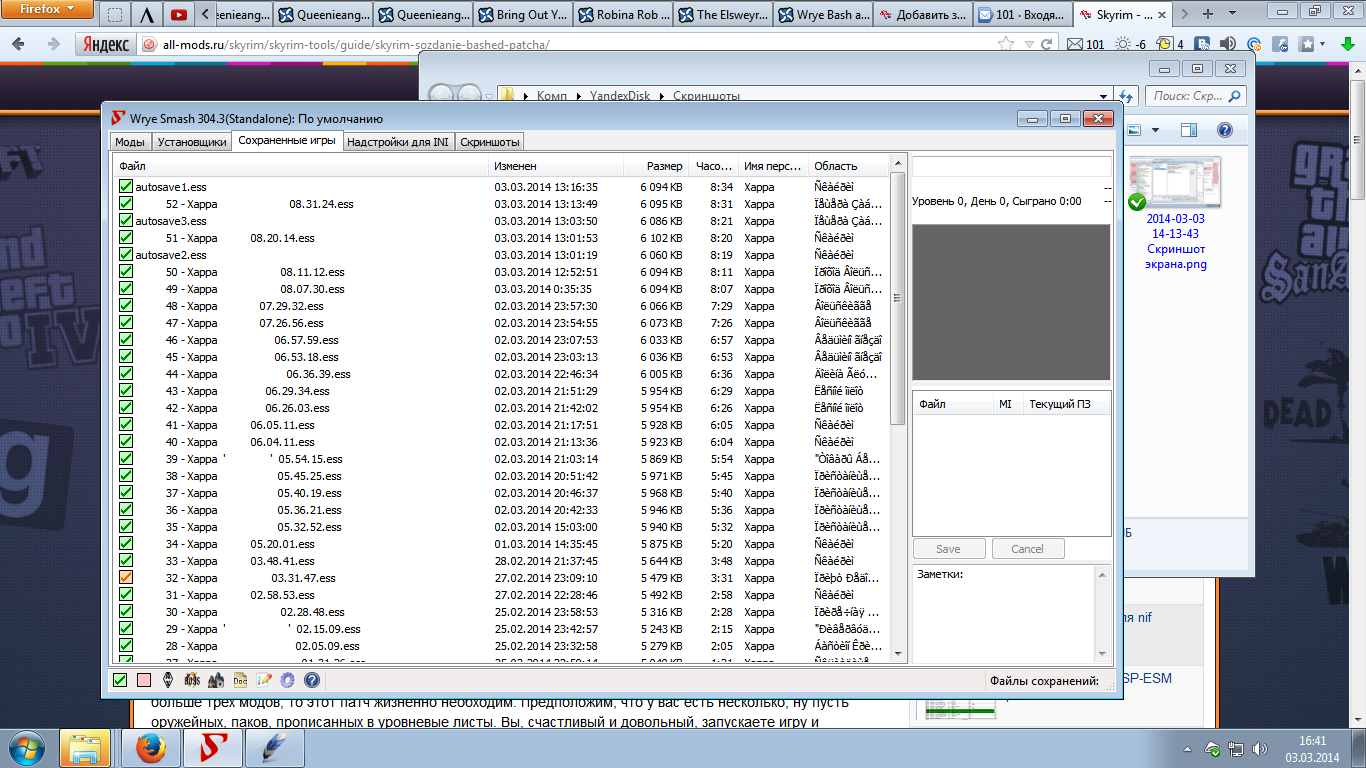The height and width of the screenshot is (768, 1366).
Task: Toggle checkbox of save 05.20.01.ess
Action: click(x=125, y=544)
